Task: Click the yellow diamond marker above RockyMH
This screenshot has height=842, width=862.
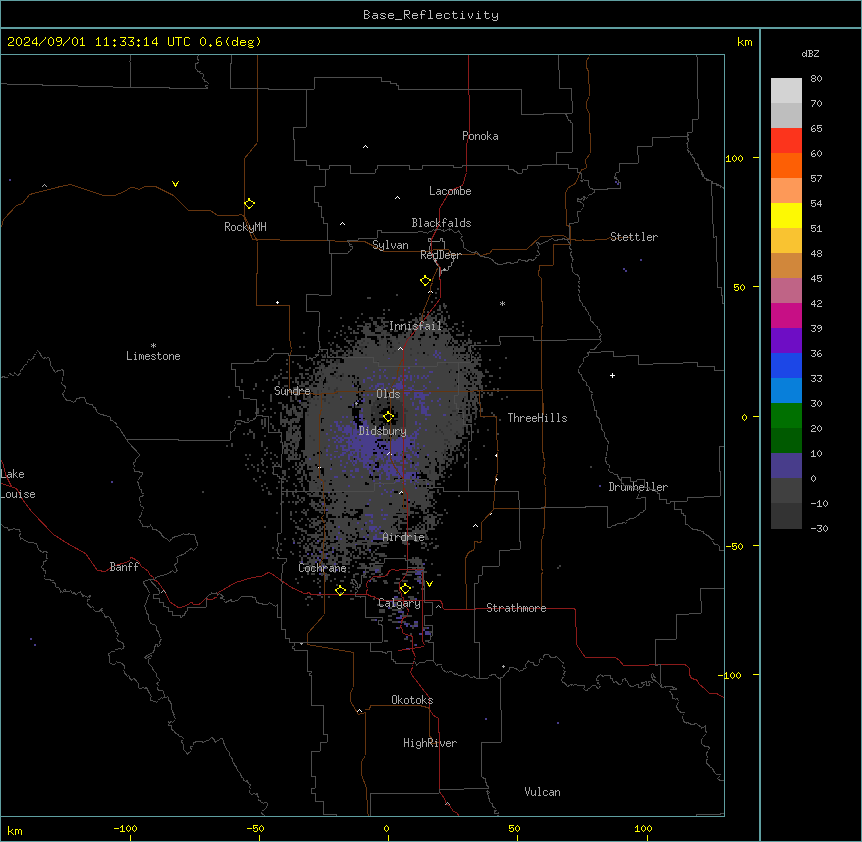Action: 250,204
